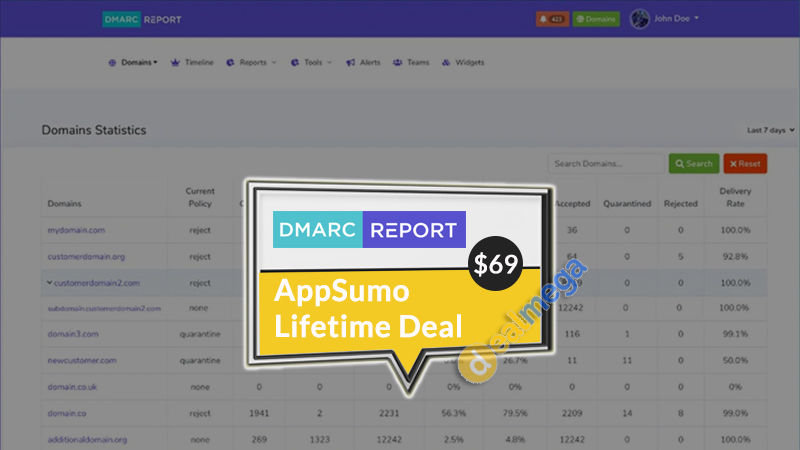Click the 2209 accepted value for domain.co

coord(572,413)
